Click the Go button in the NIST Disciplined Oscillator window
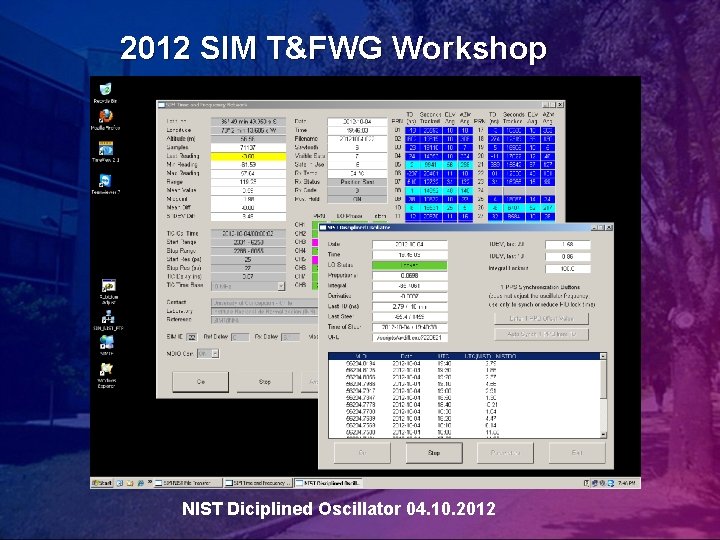The image size is (720, 540). (x=362, y=453)
